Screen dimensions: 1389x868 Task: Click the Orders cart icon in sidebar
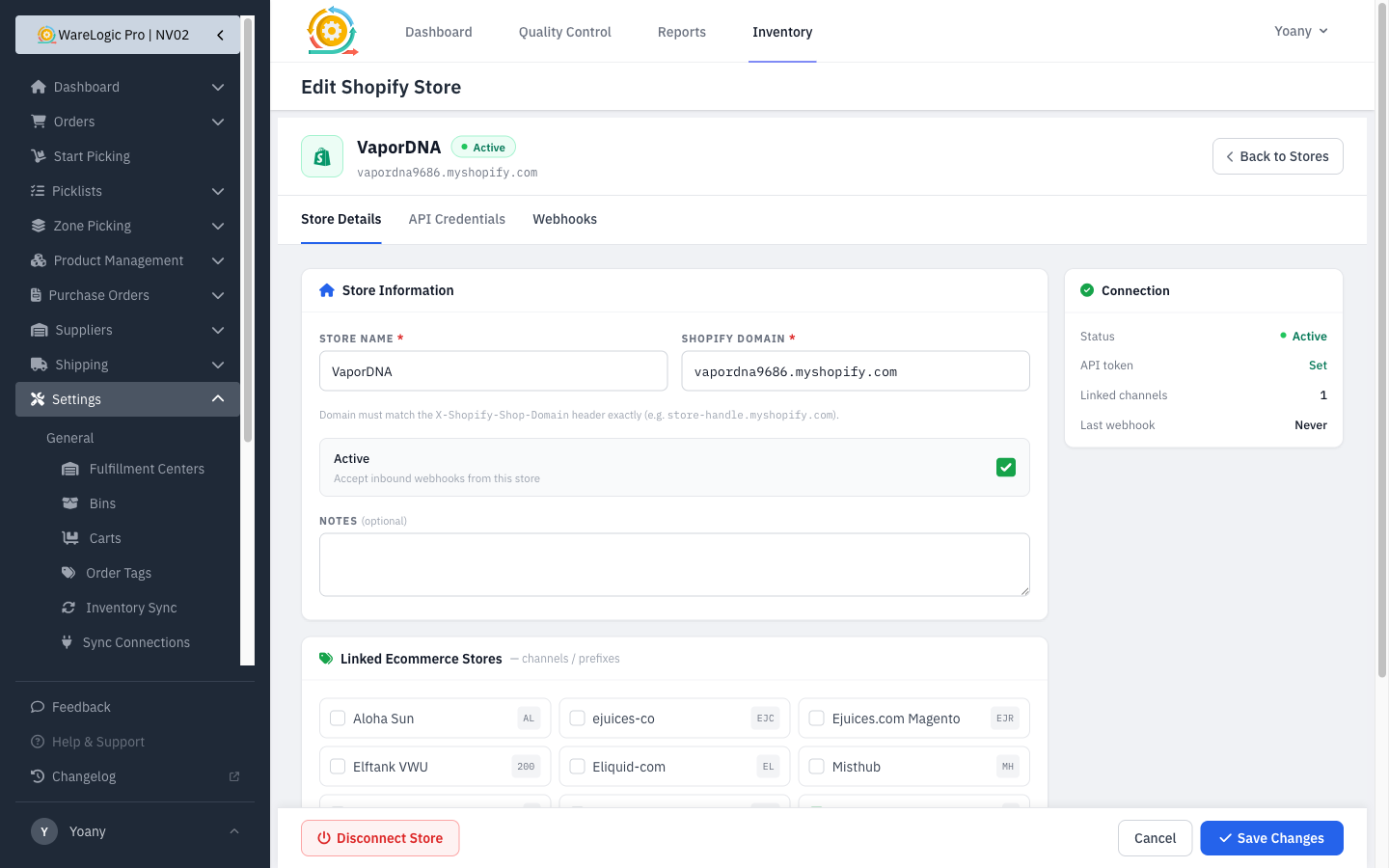point(39,122)
